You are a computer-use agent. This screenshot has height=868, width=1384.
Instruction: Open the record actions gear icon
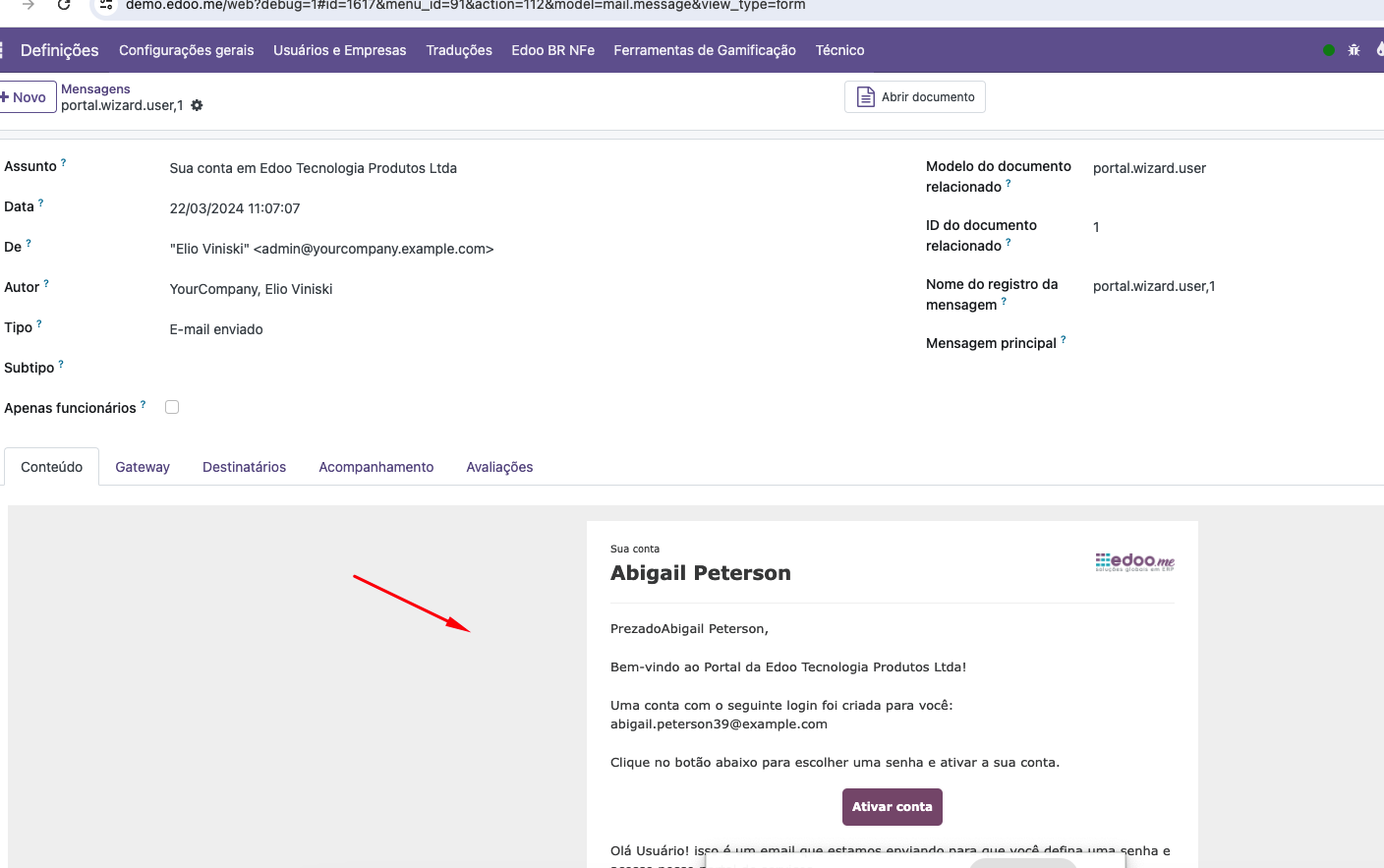[197, 105]
